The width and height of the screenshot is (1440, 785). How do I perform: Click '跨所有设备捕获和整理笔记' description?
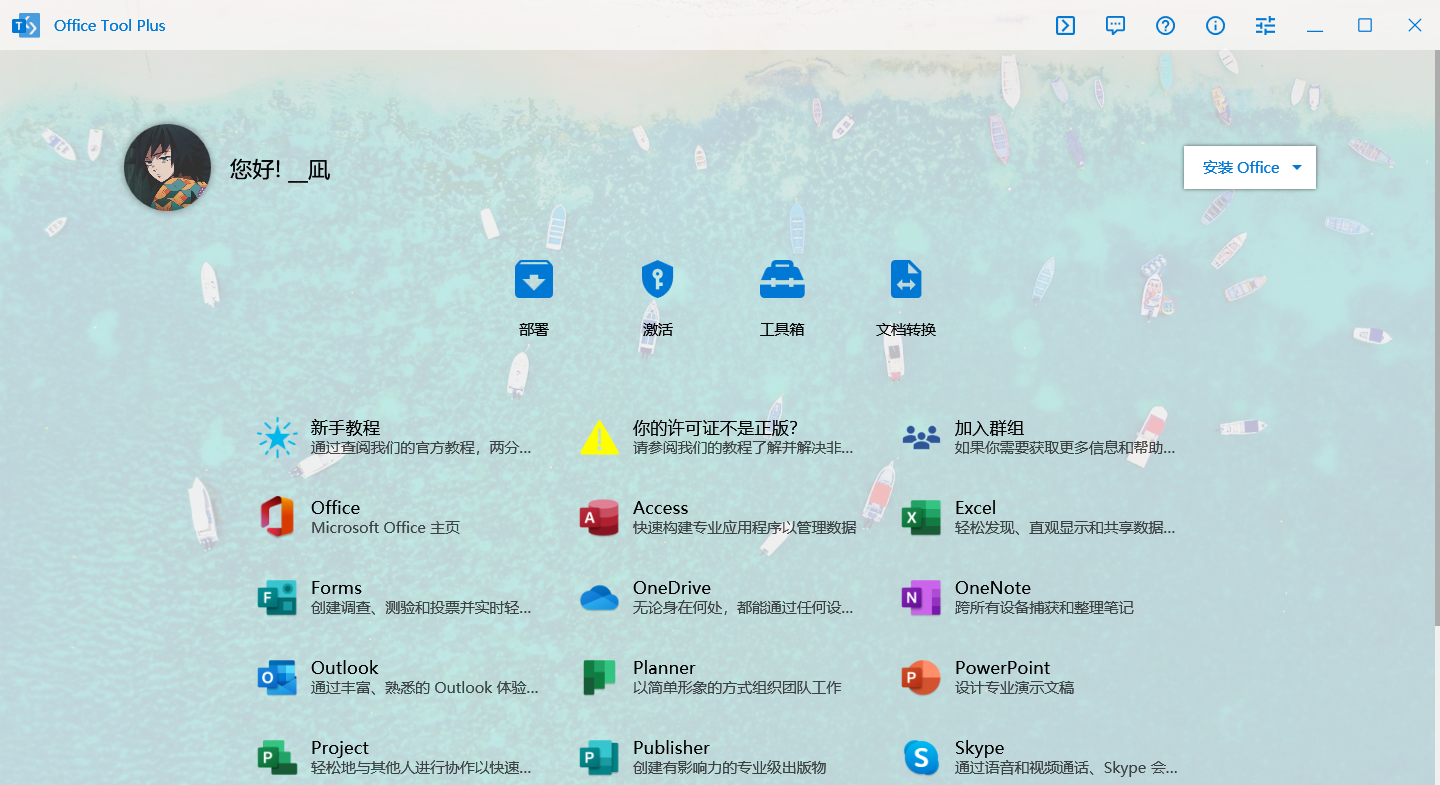(x=1044, y=608)
